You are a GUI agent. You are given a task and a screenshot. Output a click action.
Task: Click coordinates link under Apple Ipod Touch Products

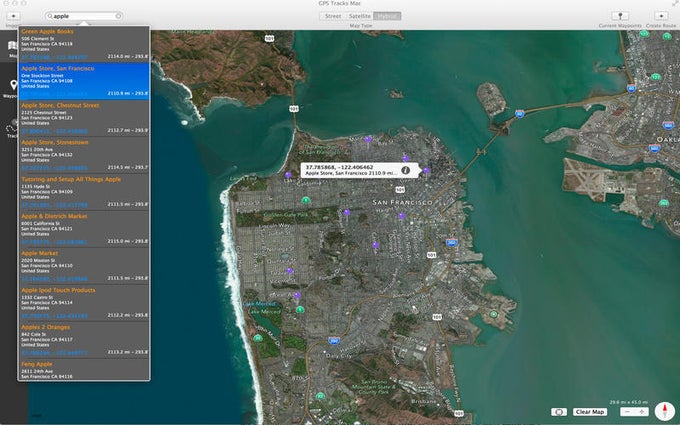[54, 315]
